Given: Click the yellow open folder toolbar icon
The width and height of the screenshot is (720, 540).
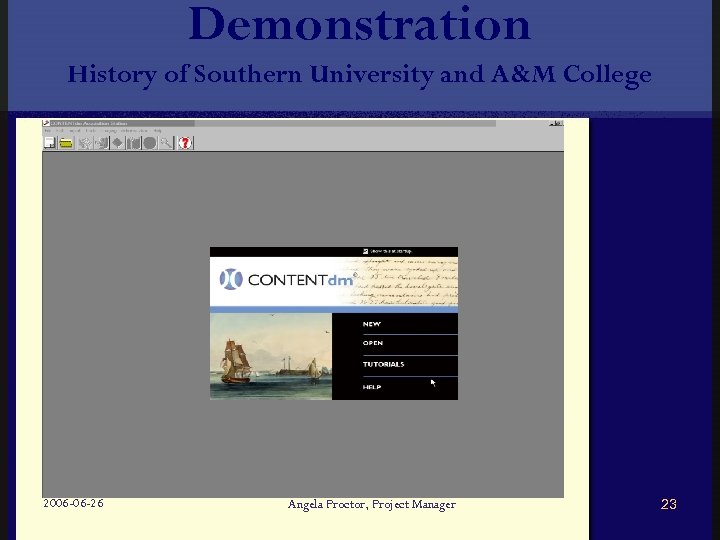Looking at the screenshot, I should point(66,143).
